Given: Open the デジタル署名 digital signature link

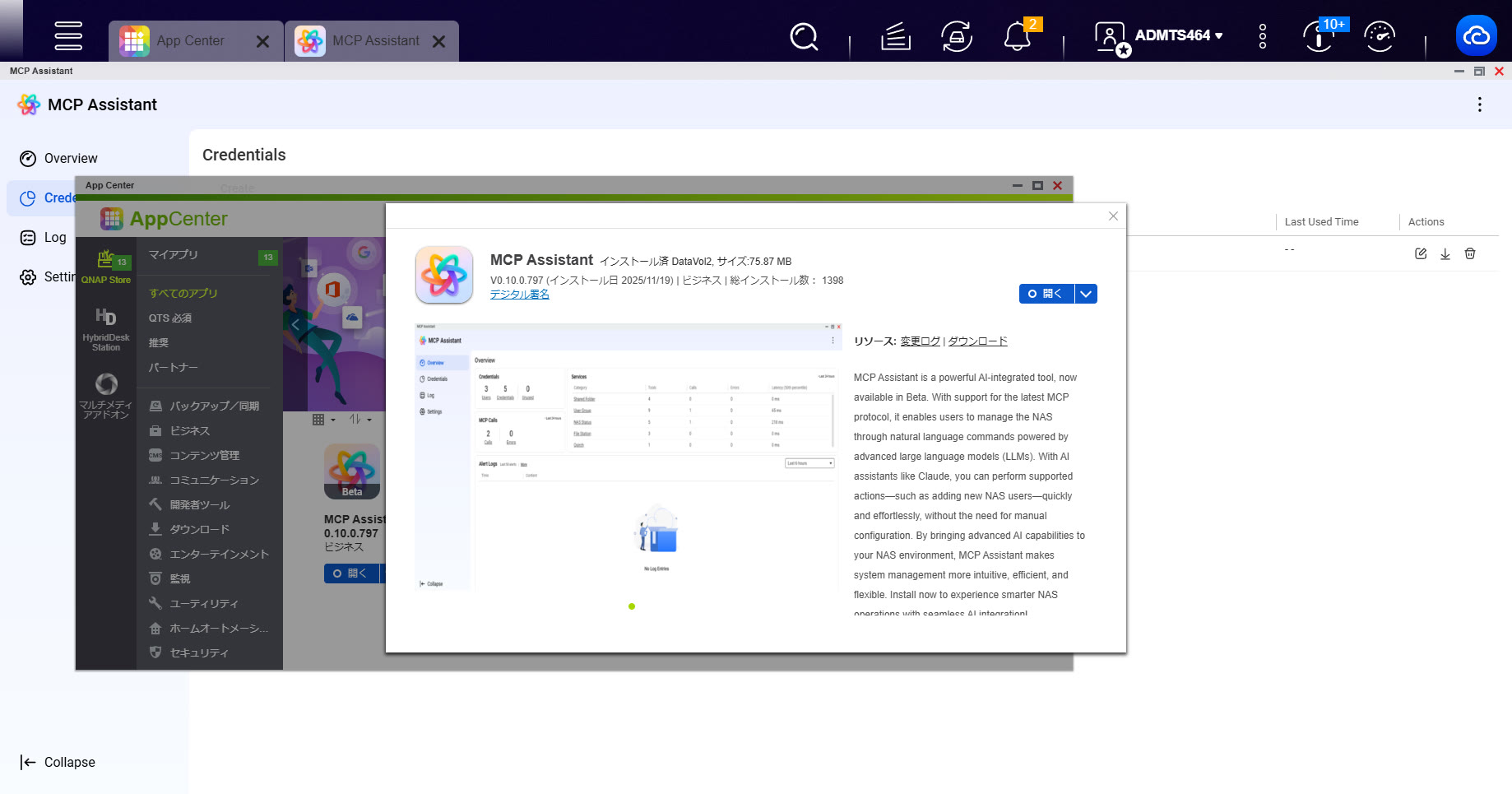Looking at the screenshot, I should pos(519,295).
